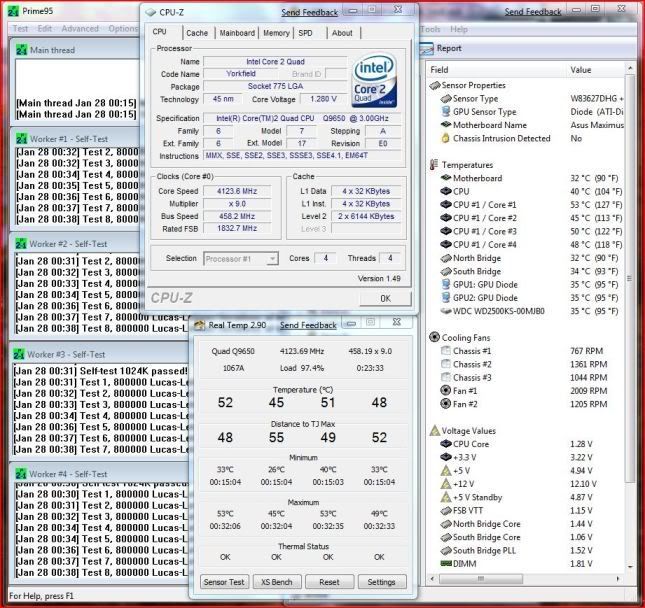Click the Chassis Intrusion Detected lock icon

pos(445,138)
